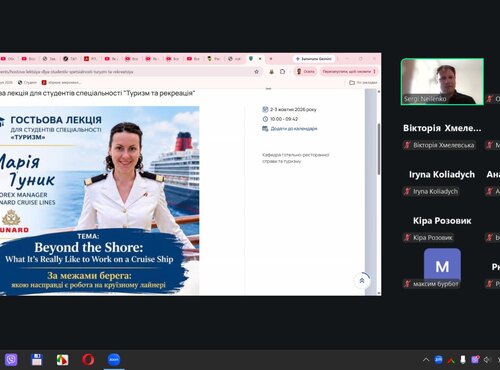This screenshot has height=370, width=500.
Task: Select the active tab with shield icon
Action: click(251, 59)
